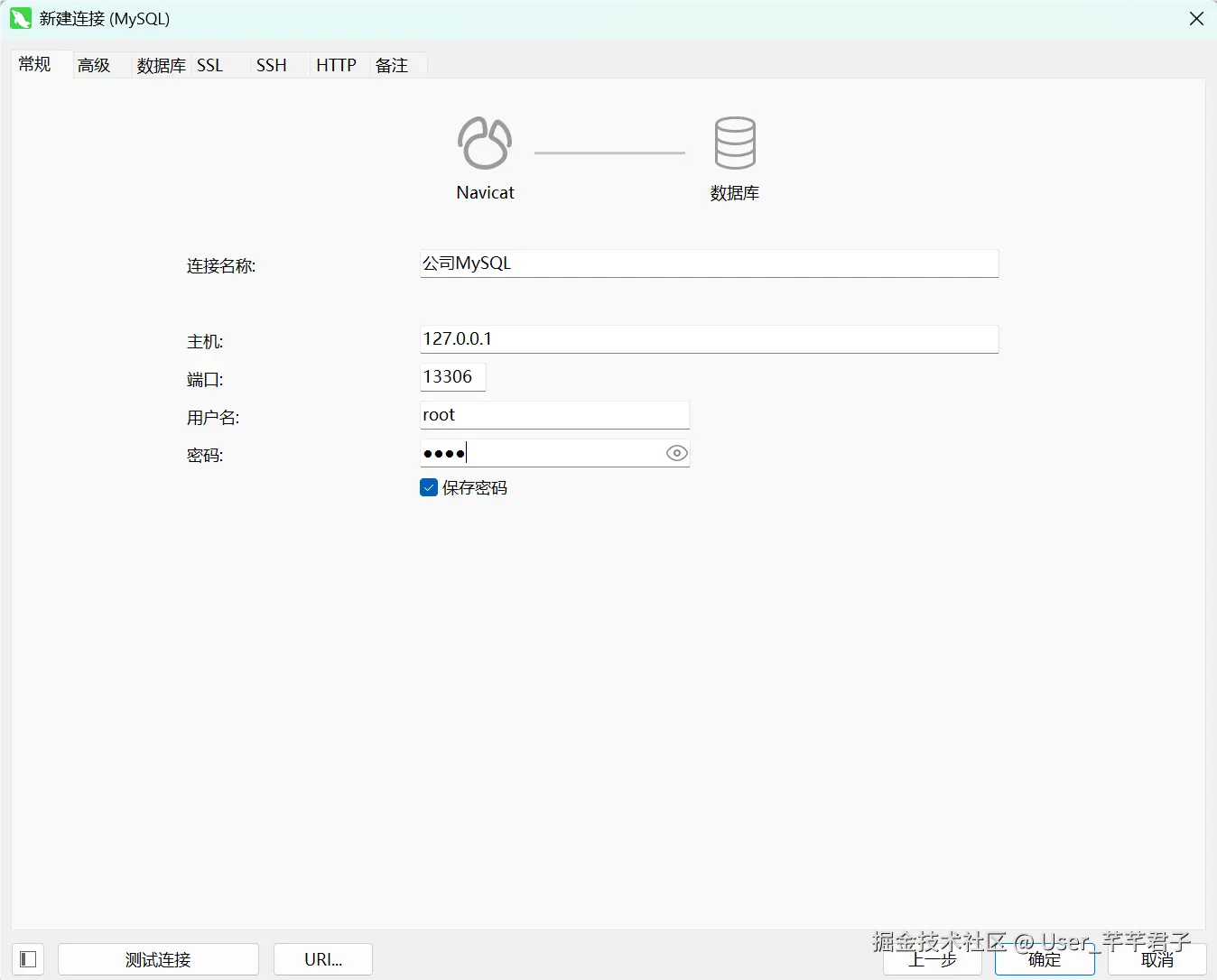Viewport: 1217px width, 980px height.
Task: Toggle the sidebar panel icon at bottom left
Action: [28, 959]
